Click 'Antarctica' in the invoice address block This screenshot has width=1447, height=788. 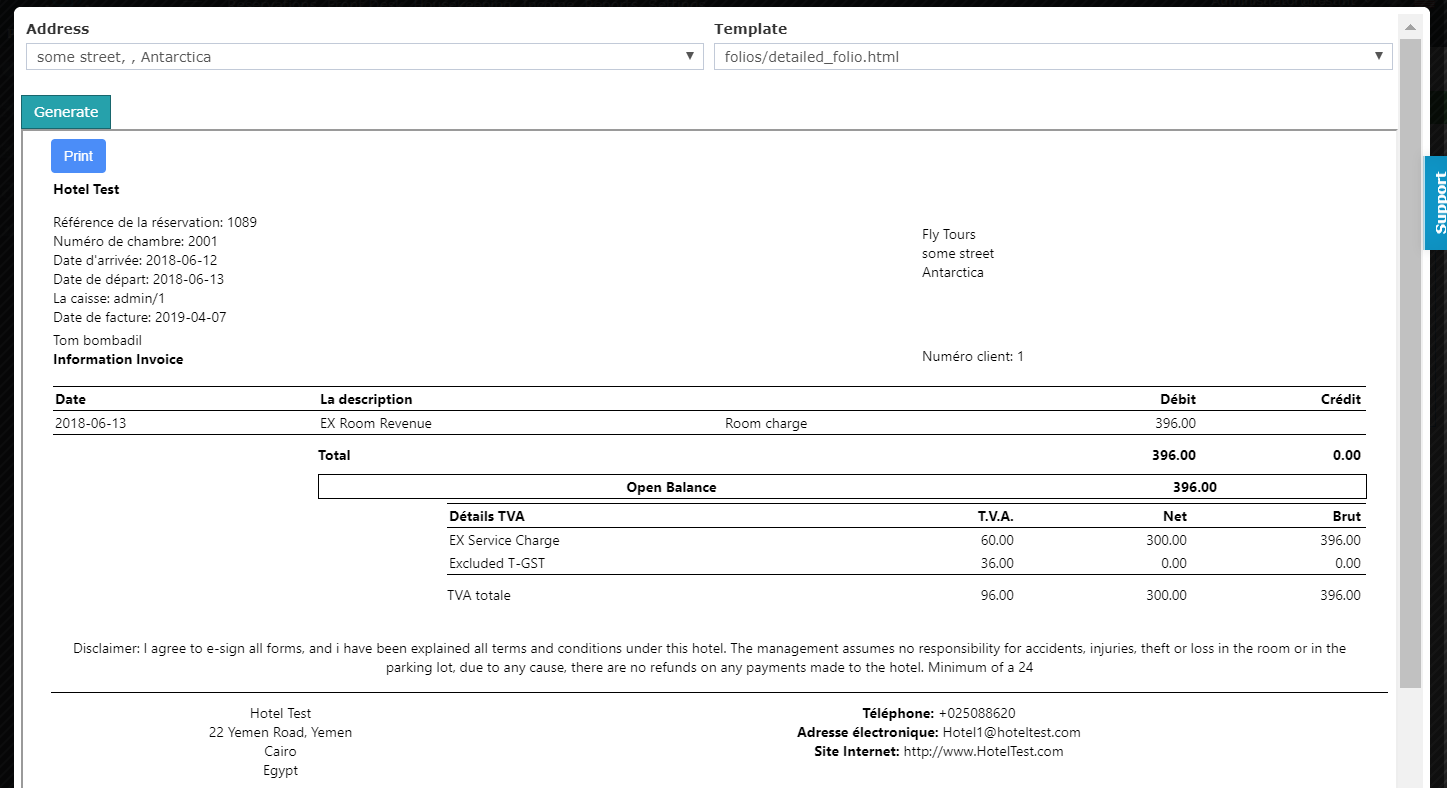[x=953, y=272]
